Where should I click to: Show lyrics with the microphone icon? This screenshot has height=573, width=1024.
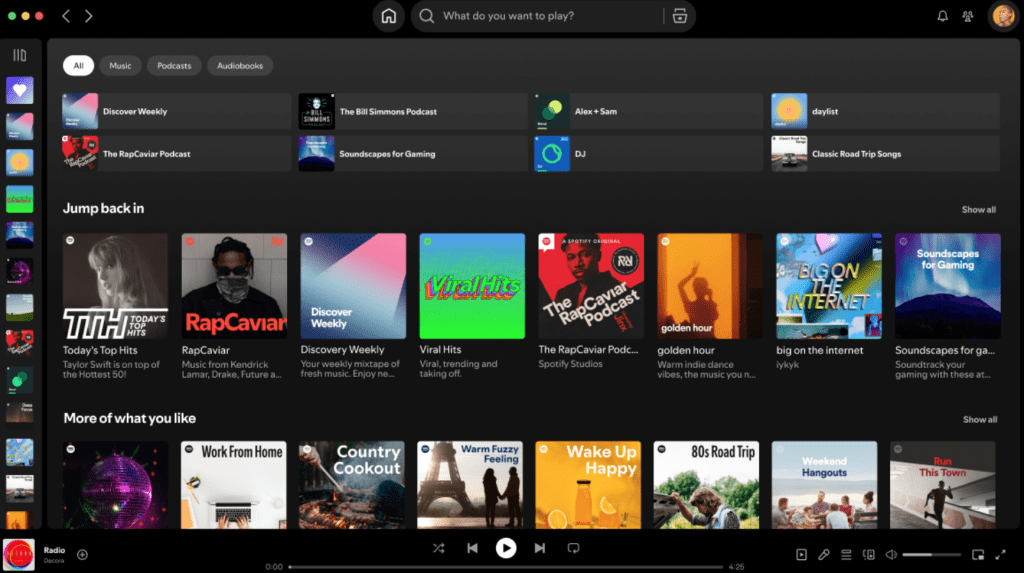tap(824, 555)
